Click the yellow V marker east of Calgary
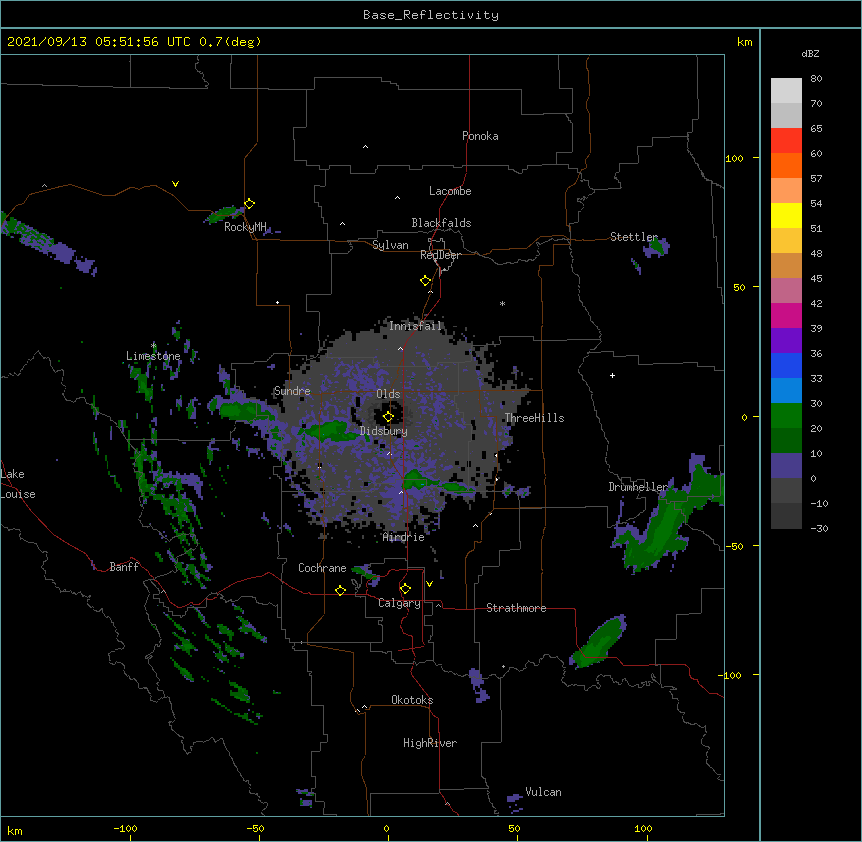The height and width of the screenshot is (842, 862). point(429,584)
